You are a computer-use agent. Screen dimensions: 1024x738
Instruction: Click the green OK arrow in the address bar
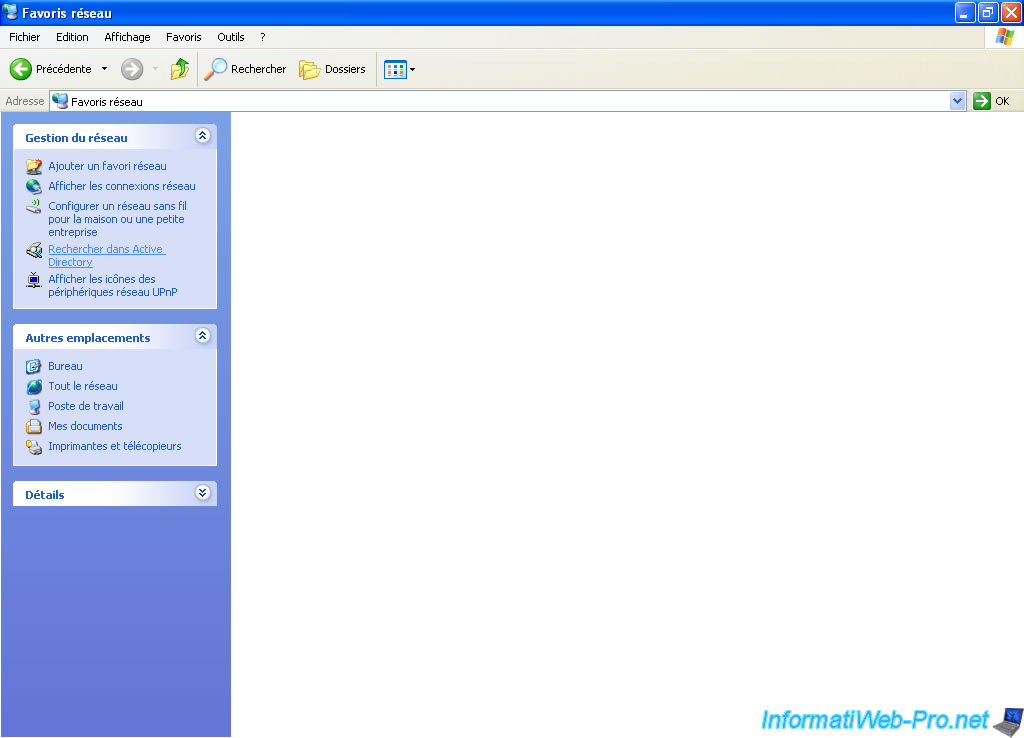[981, 100]
